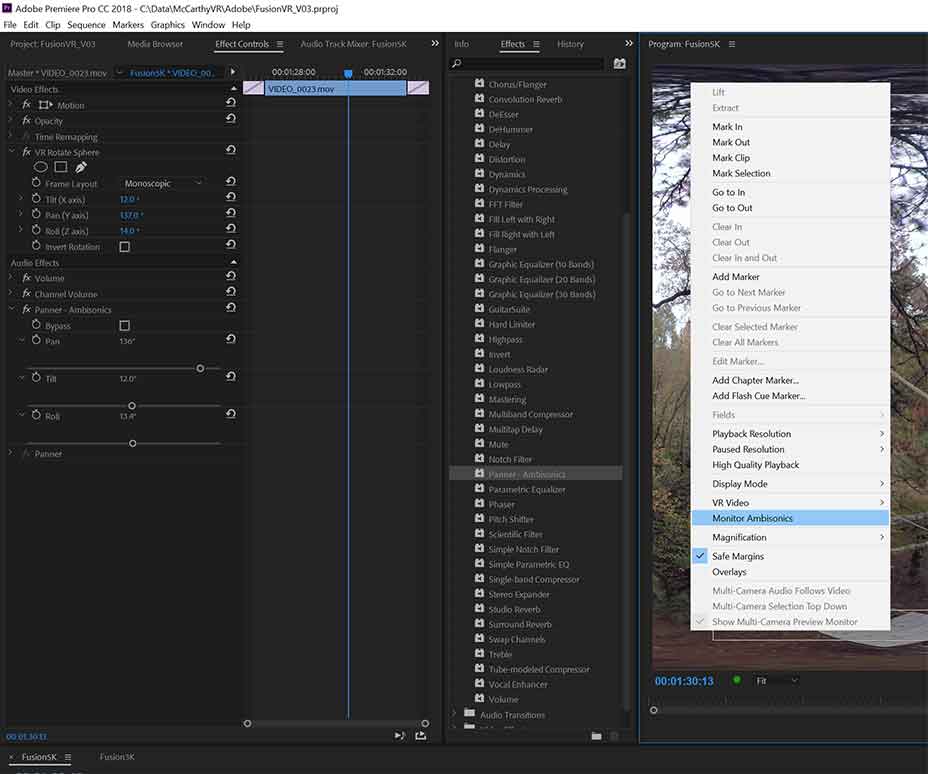
Task: Click the Program monitor timecode 00:01:30:13
Action: [x=684, y=681]
